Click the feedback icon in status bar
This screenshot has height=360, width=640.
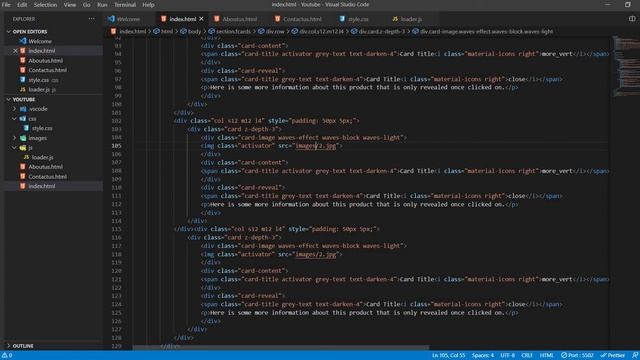pos(635,356)
